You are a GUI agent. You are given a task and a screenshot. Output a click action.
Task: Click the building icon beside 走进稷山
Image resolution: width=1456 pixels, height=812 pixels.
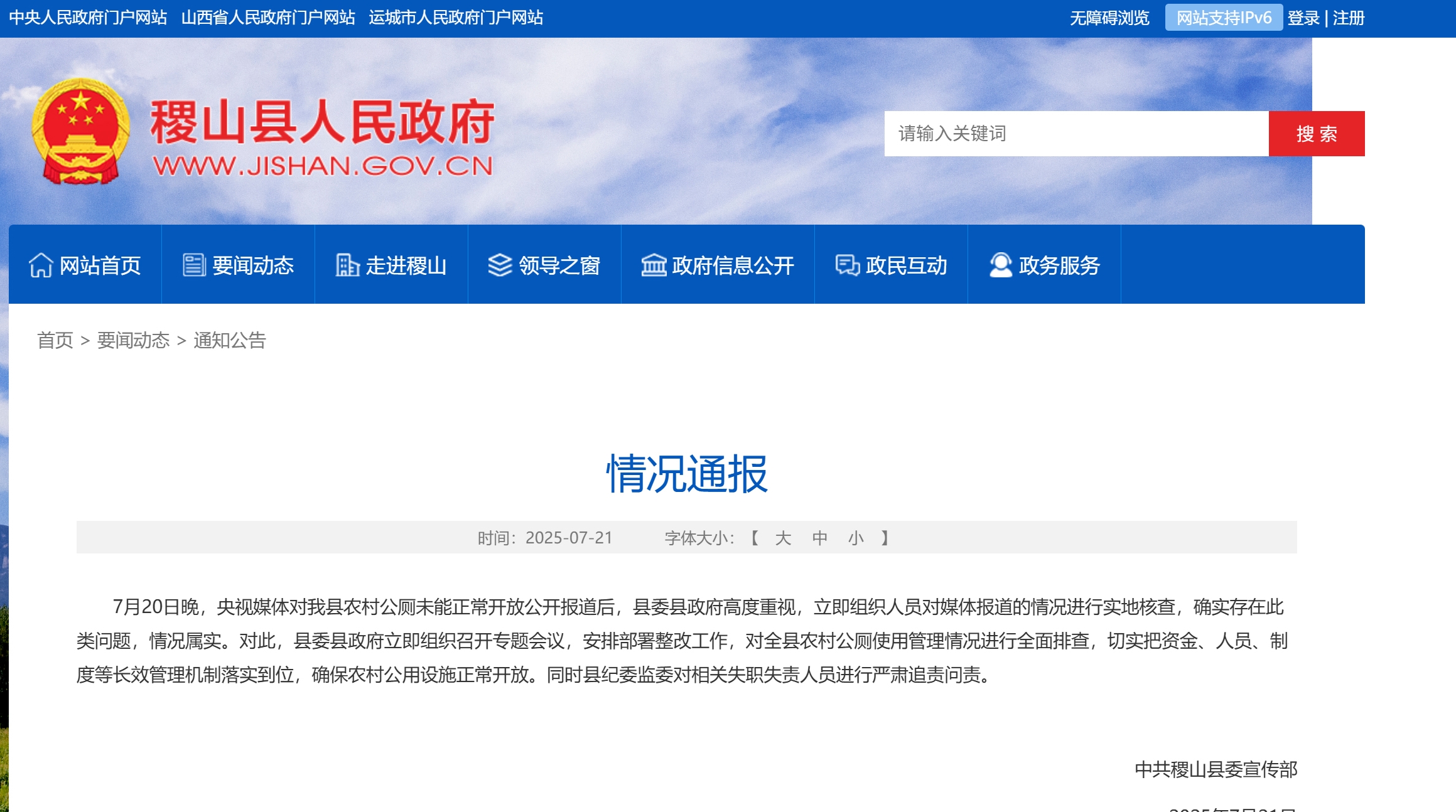tap(347, 265)
